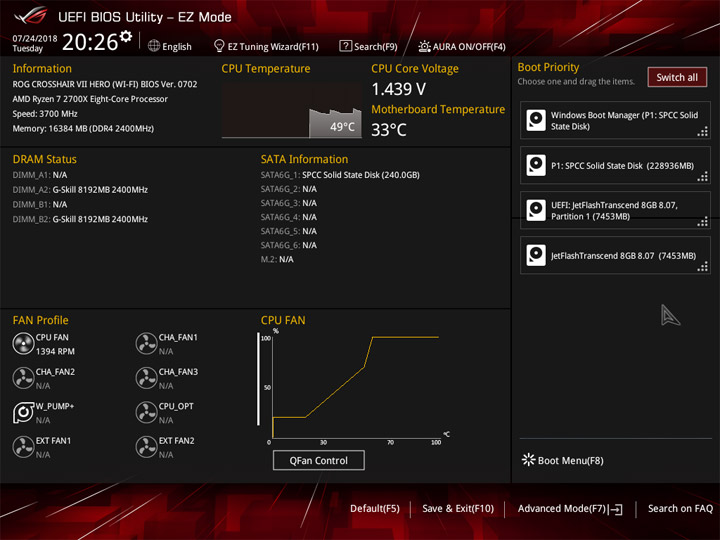The height and width of the screenshot is (540, 720).
Task: Click Motherboard Temperature 33°C value
Action: click(x=389, y=130)
